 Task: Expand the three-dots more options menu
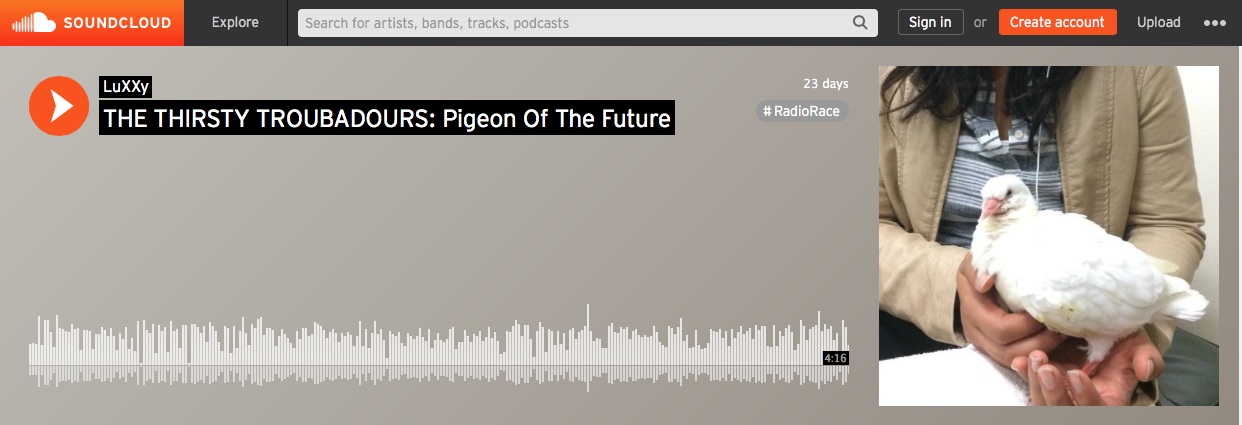[x=1215, y=23]
